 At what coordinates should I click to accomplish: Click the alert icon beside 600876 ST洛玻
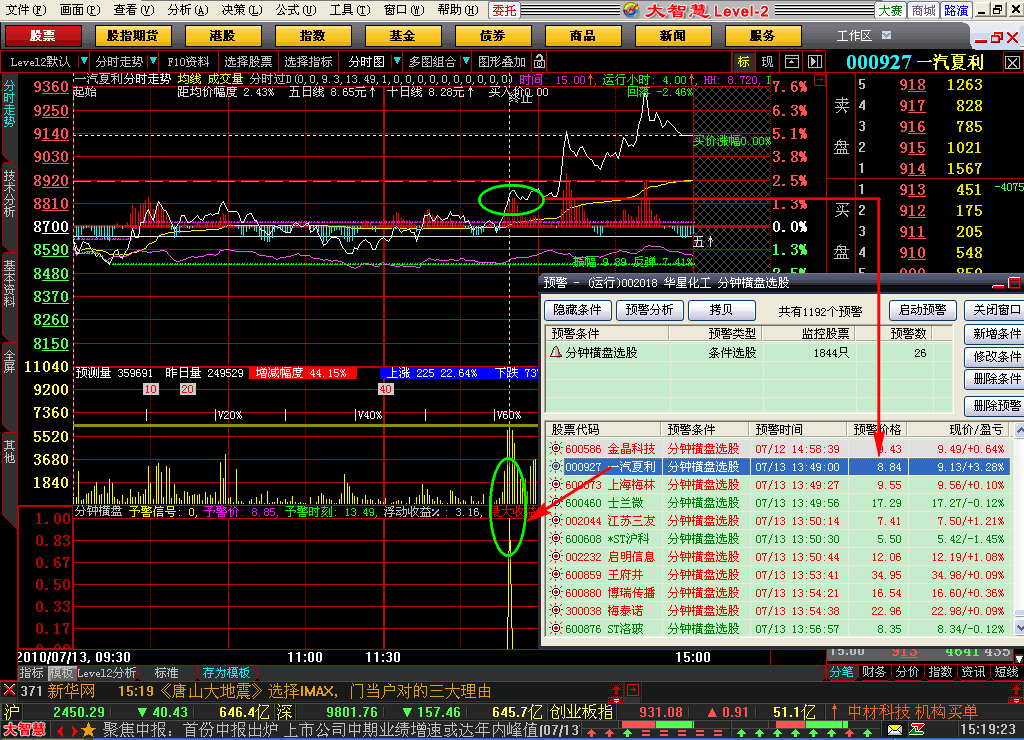pyautogui.click(x=555, y=628)
